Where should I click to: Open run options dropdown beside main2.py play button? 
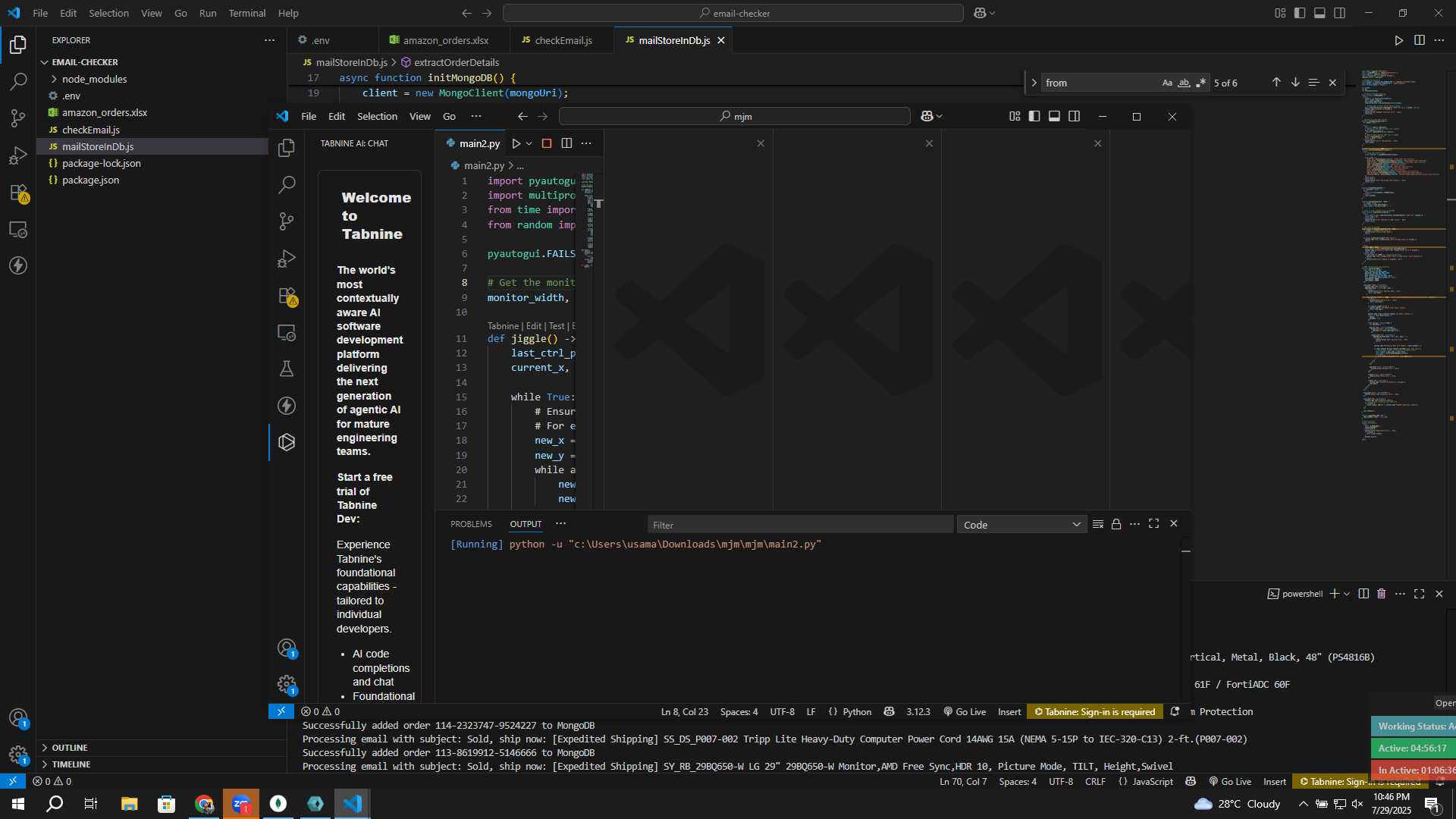coord(529,143)
